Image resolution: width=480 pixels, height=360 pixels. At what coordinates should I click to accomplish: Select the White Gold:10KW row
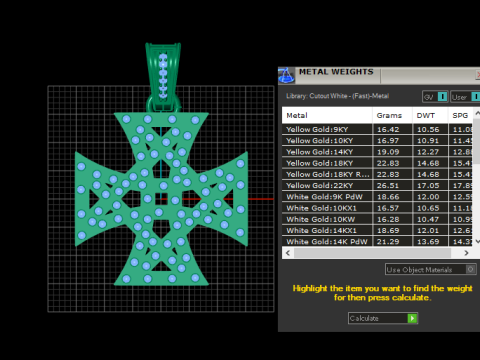coord(377,219)
